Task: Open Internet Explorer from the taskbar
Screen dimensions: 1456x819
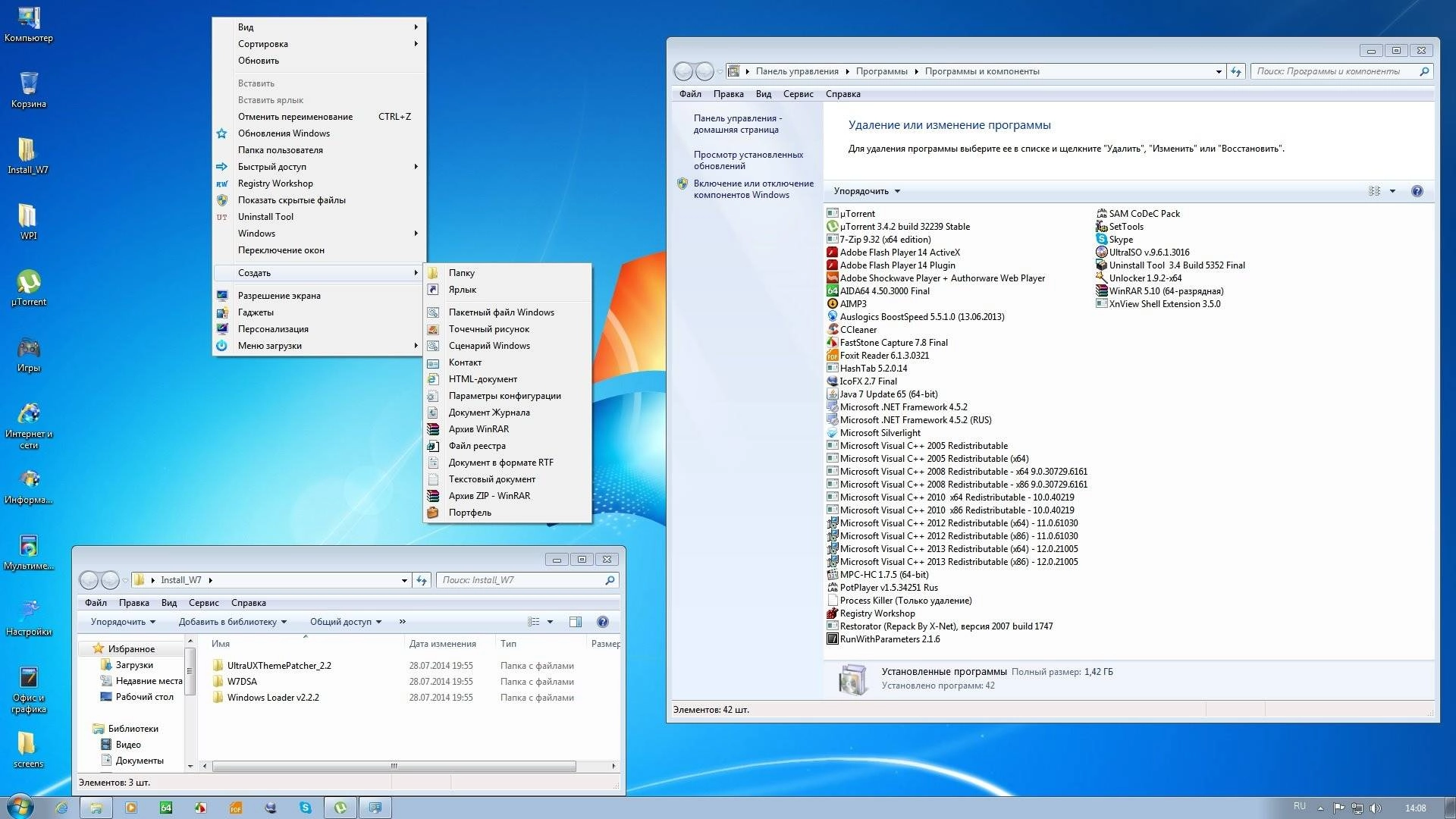Action: [x=61, y=808]
